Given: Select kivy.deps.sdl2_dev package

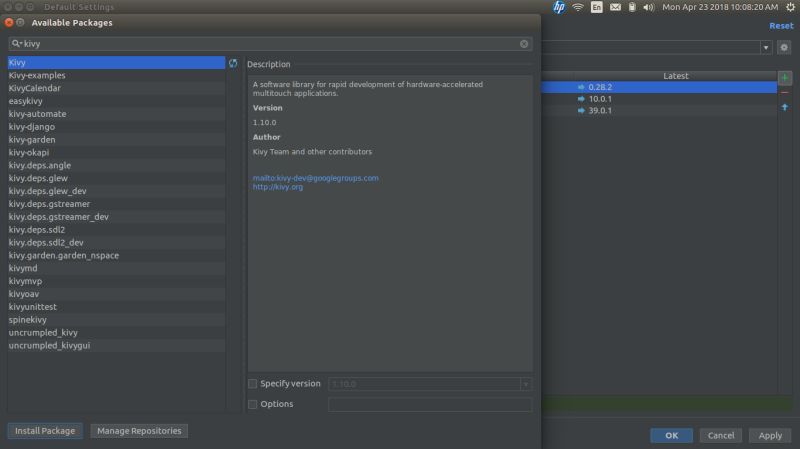Looking at the screenshot, I should coord(116,242).
